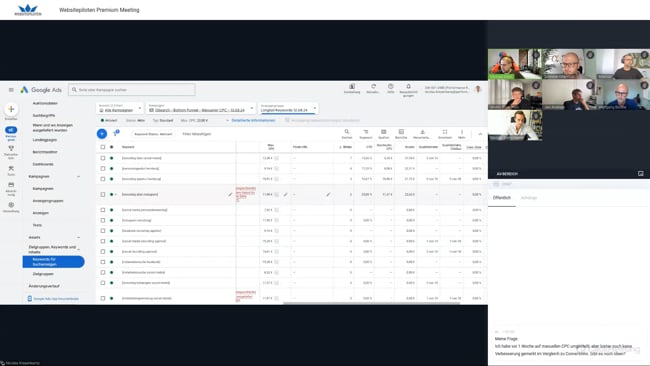The width and height of the screenshot is (650, 366).
Task: Open Auktionsdaten in the sidebar
Action: (45, 103)
